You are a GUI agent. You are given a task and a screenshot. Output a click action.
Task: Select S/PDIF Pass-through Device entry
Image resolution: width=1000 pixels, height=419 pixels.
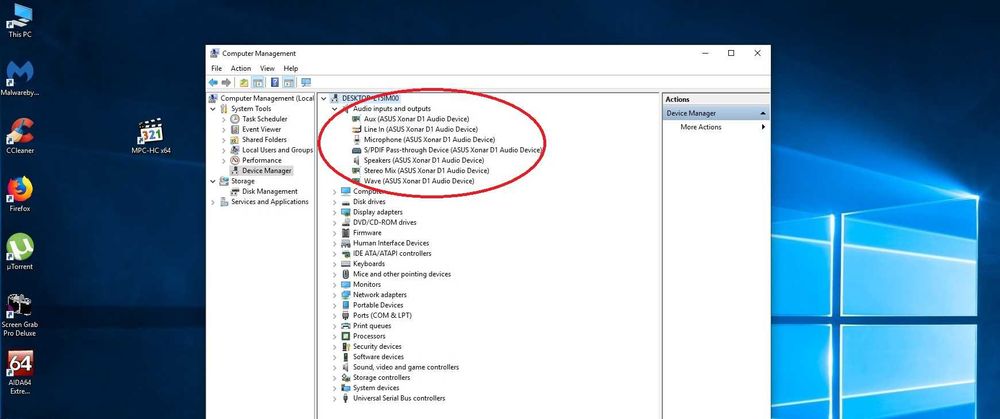[x=452, y=150]
